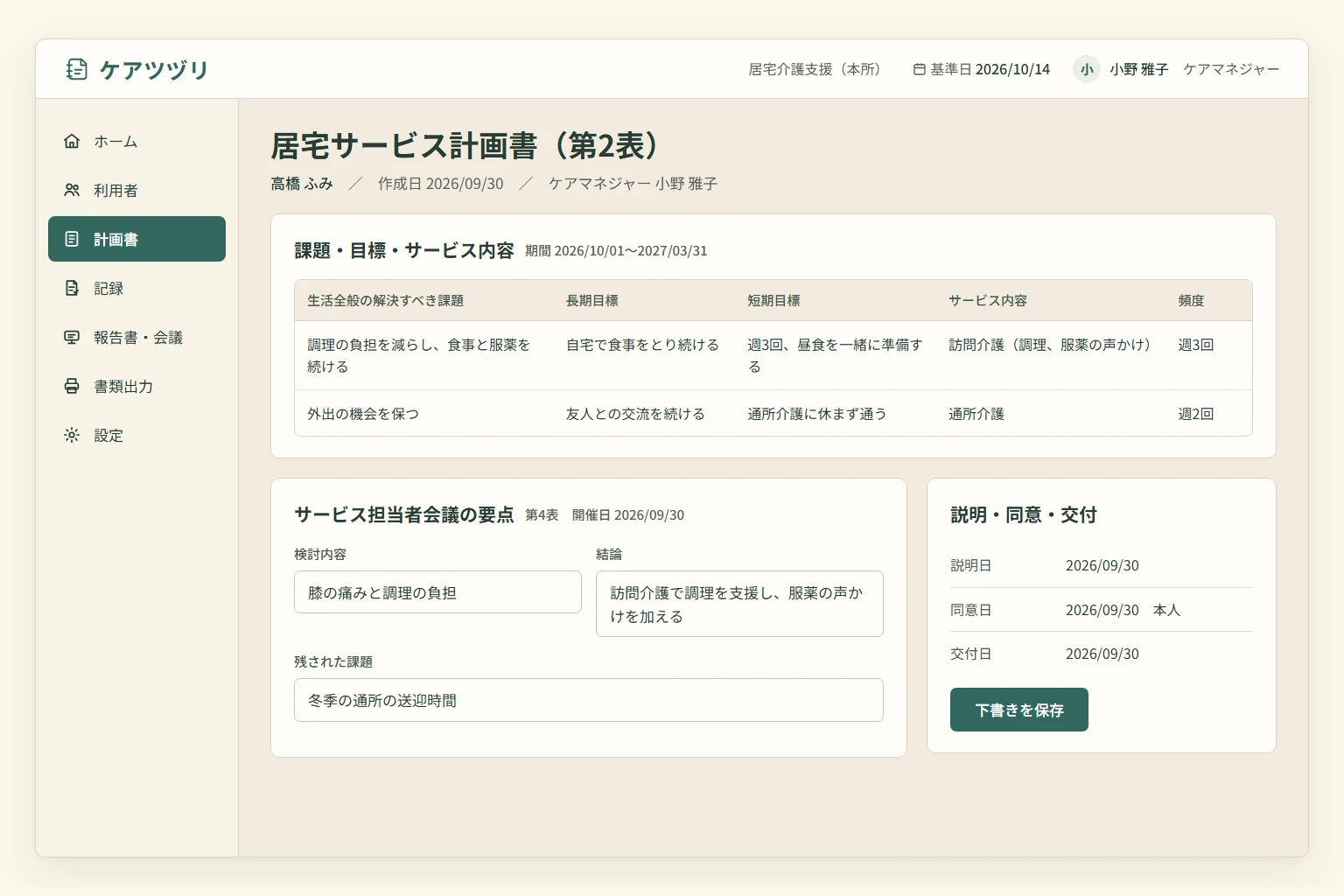The height and width of the screenshot is (896, 1344).
Task: Click the 週2回 frequency cell
Action: click(x=1196, y=414)
